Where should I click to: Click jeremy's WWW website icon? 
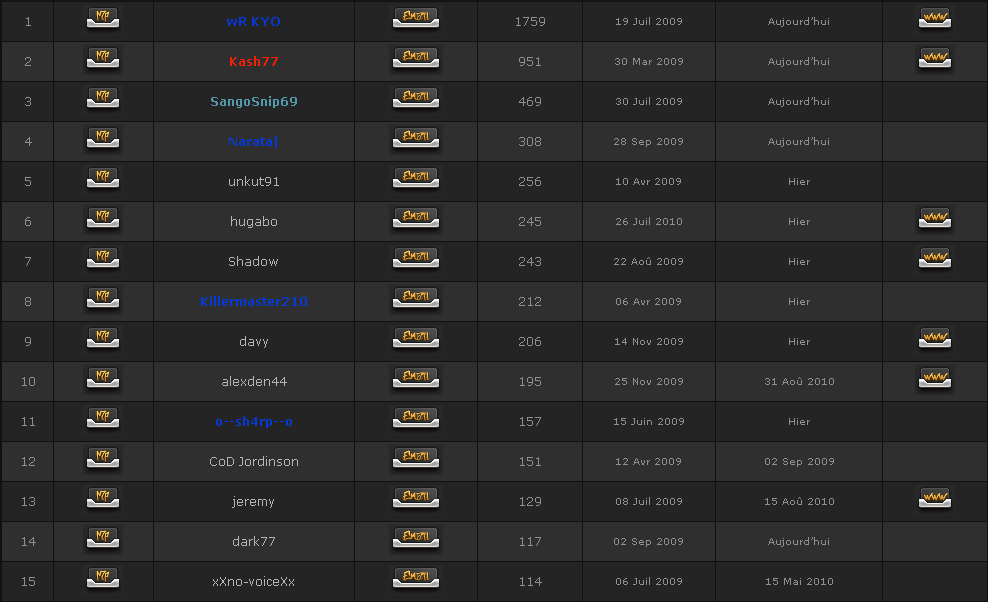coord(934,499)
